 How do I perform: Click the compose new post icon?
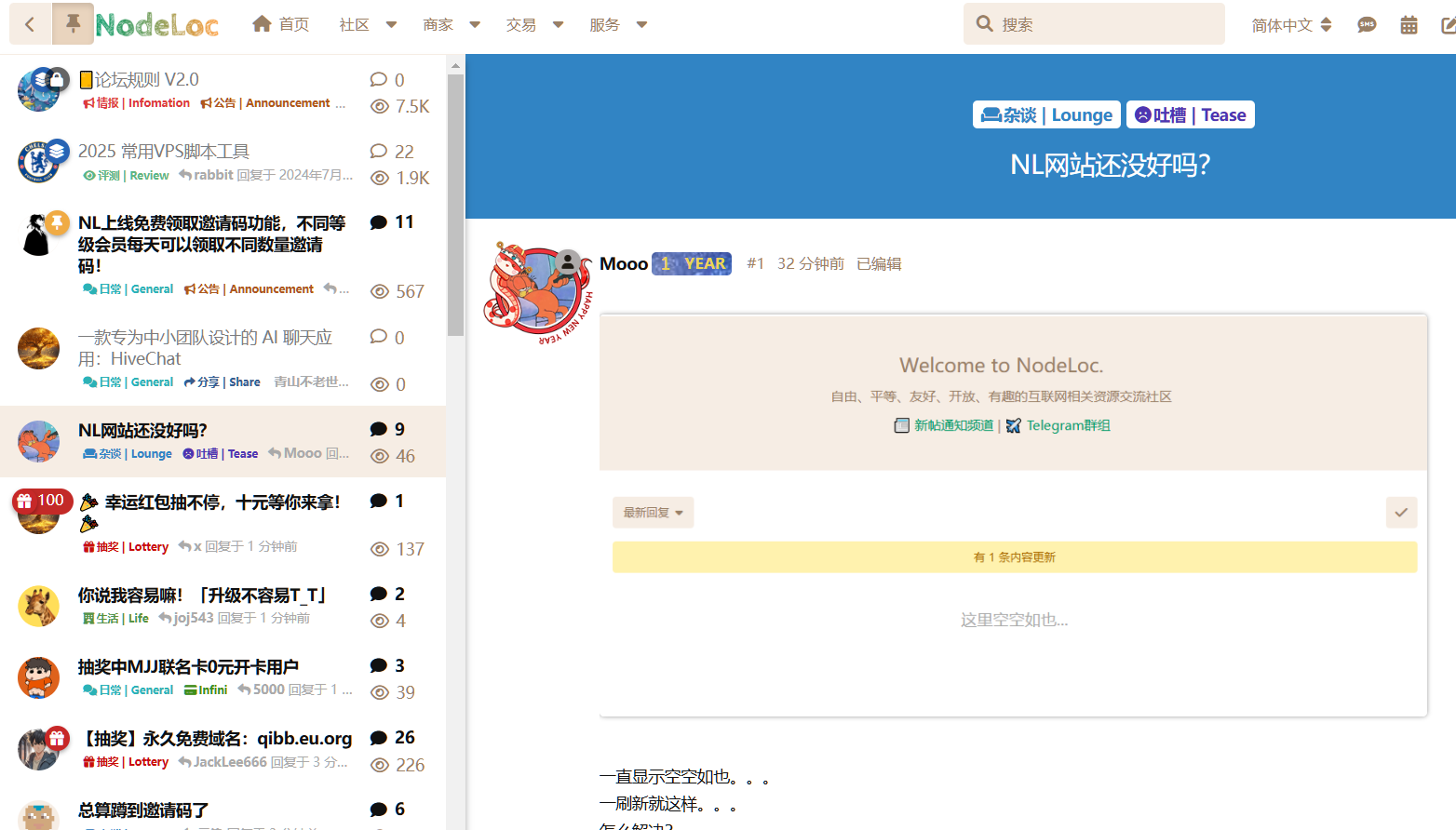(x=1448, y=25)
